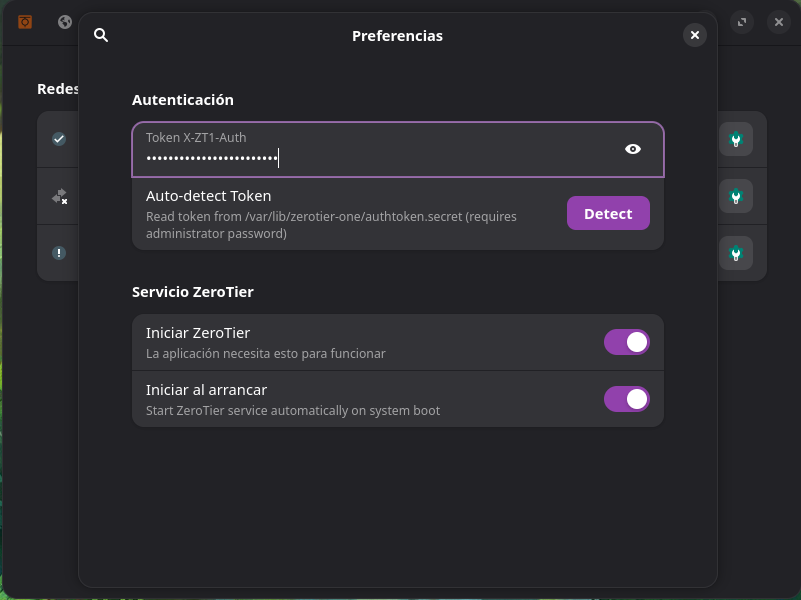Click the authtoken.secret path description text
The width and height of the screenshot is (801, 600).
pos(331,225)
